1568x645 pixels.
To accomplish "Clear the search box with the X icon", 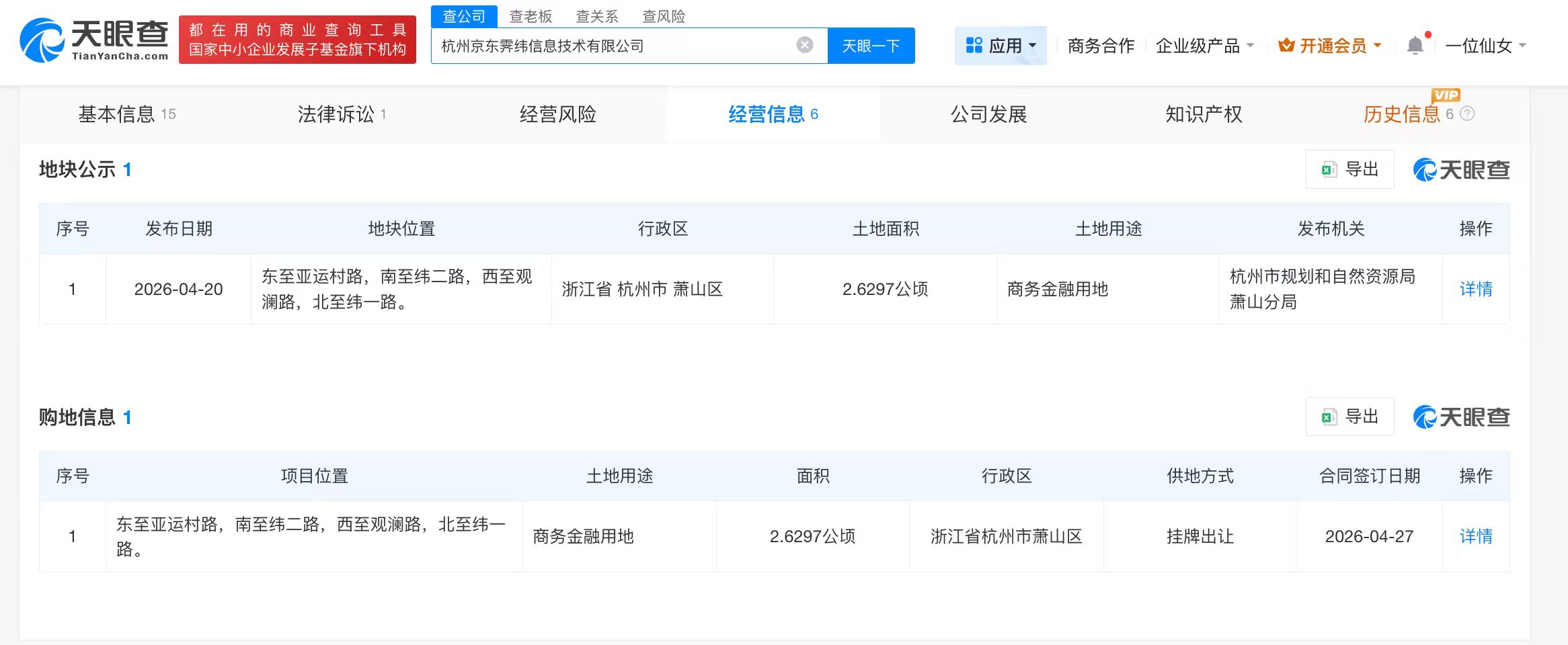I will 805,45.
